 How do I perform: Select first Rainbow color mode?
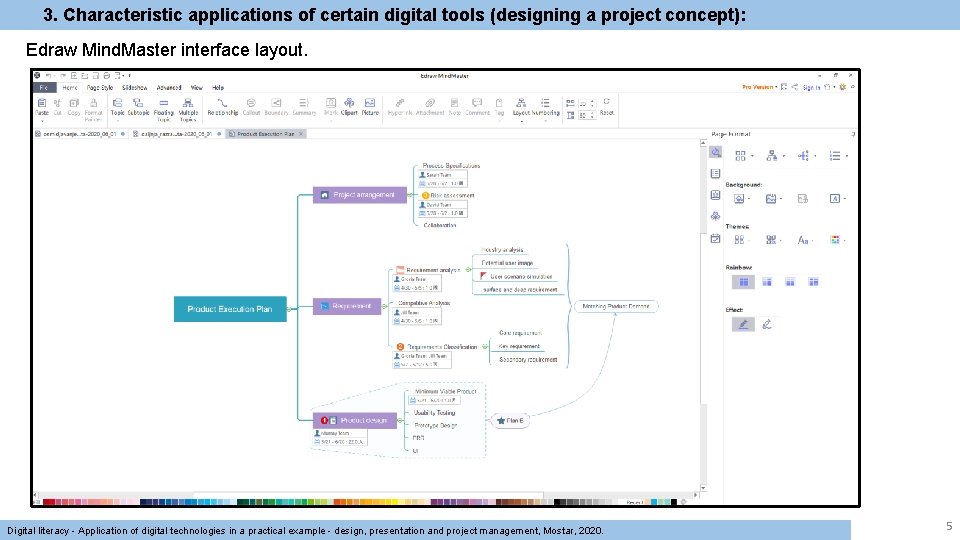pyautogui.click(x=743, y=282)
